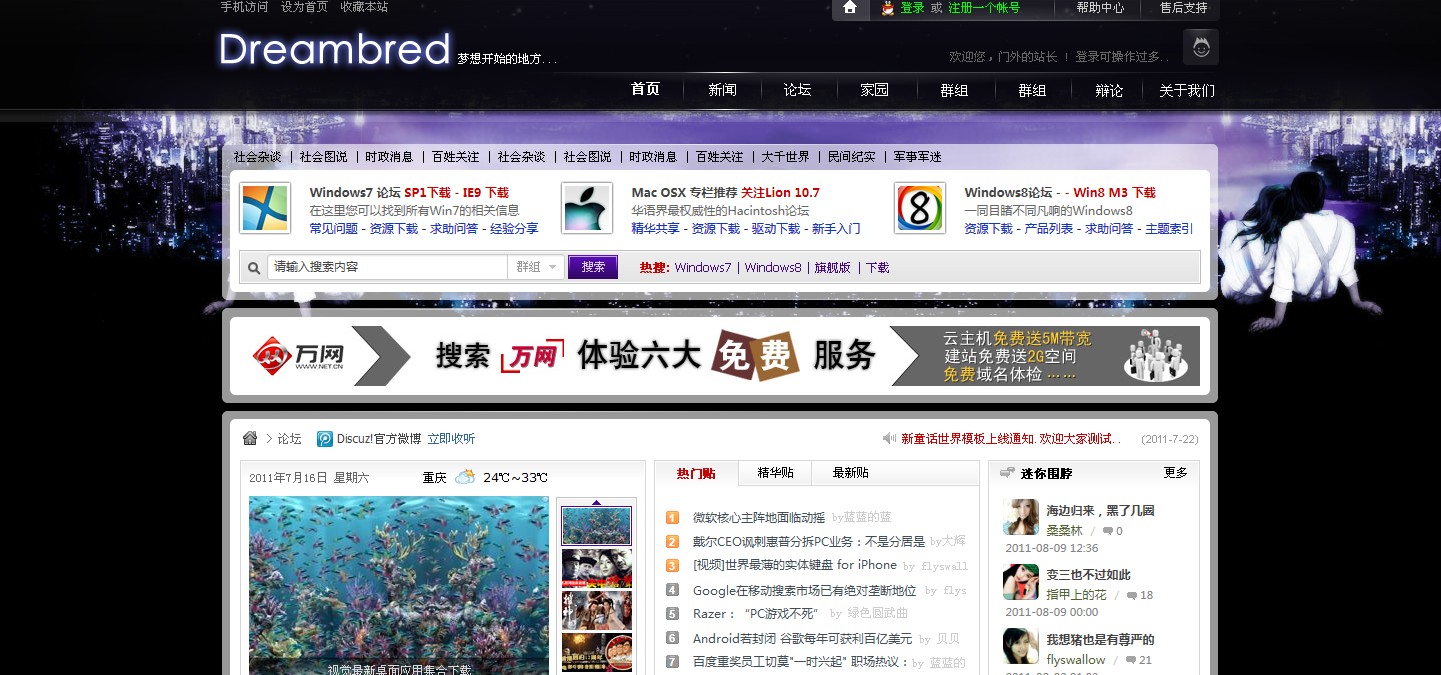Open 辩论 in the main navigation

(1109, 90)
